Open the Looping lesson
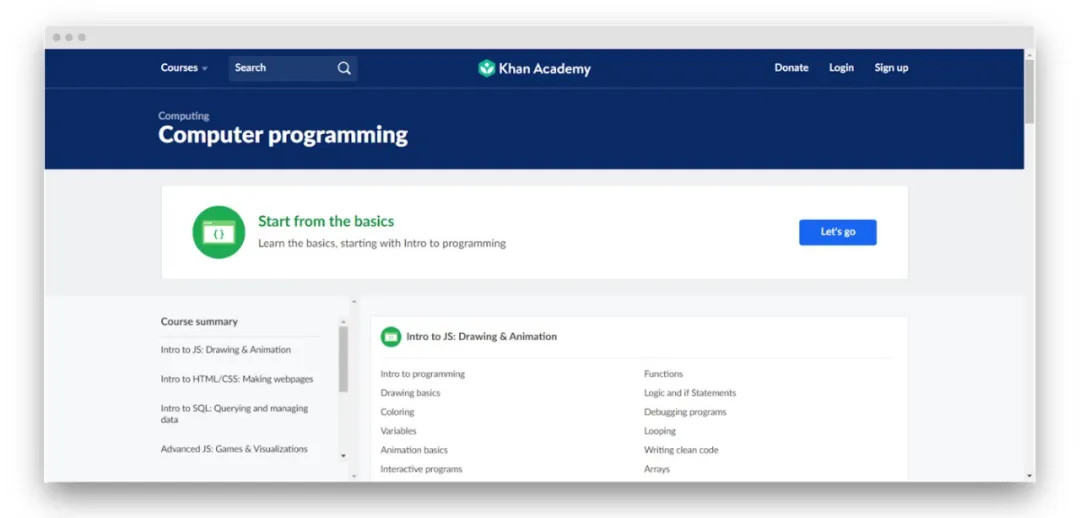This screenshot has width=1080, height=518. point(660,431)
